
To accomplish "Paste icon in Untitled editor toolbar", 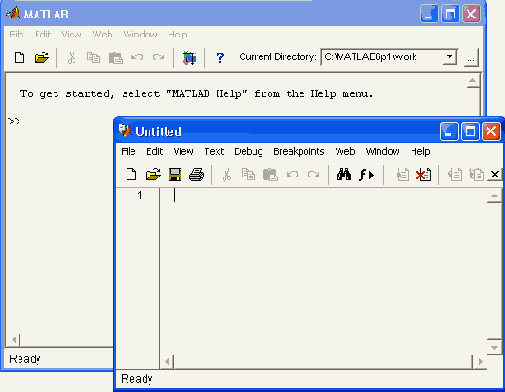I will point(270,174).
